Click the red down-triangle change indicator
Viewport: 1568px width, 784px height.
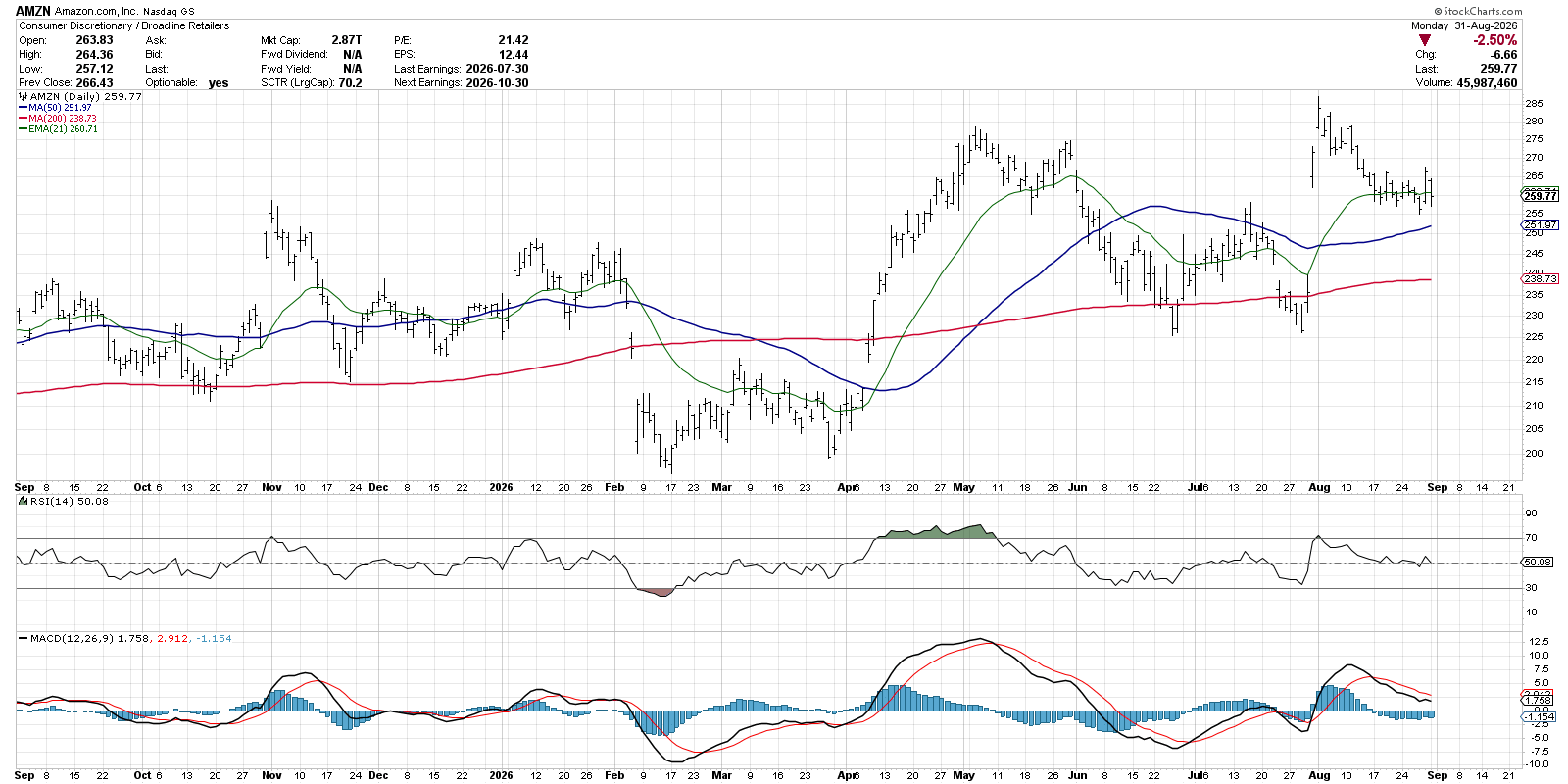pyautogui.click(x=1425, y=40)
